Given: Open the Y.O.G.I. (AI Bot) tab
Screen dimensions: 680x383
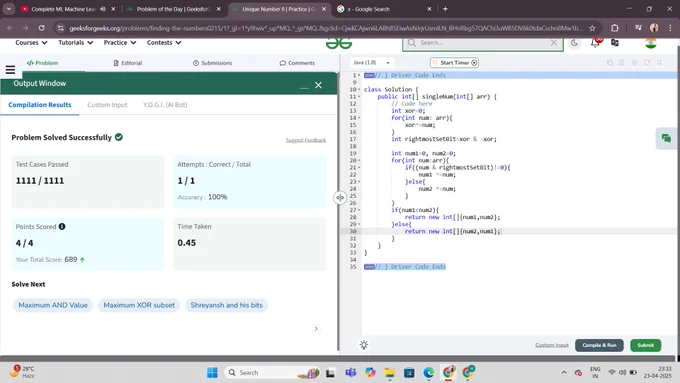Looking at the screenshot, I should (165, 105).
